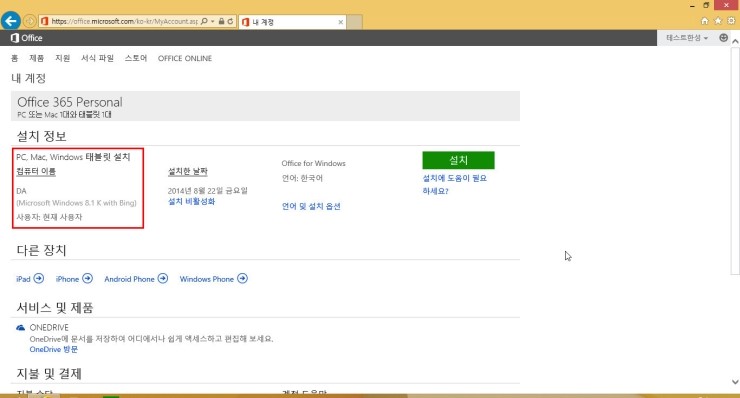This screenshot has height=398, width=740.
Task: Open the OneDrive 방문 link
Action: pyautogui.click(x=53, y=349)
